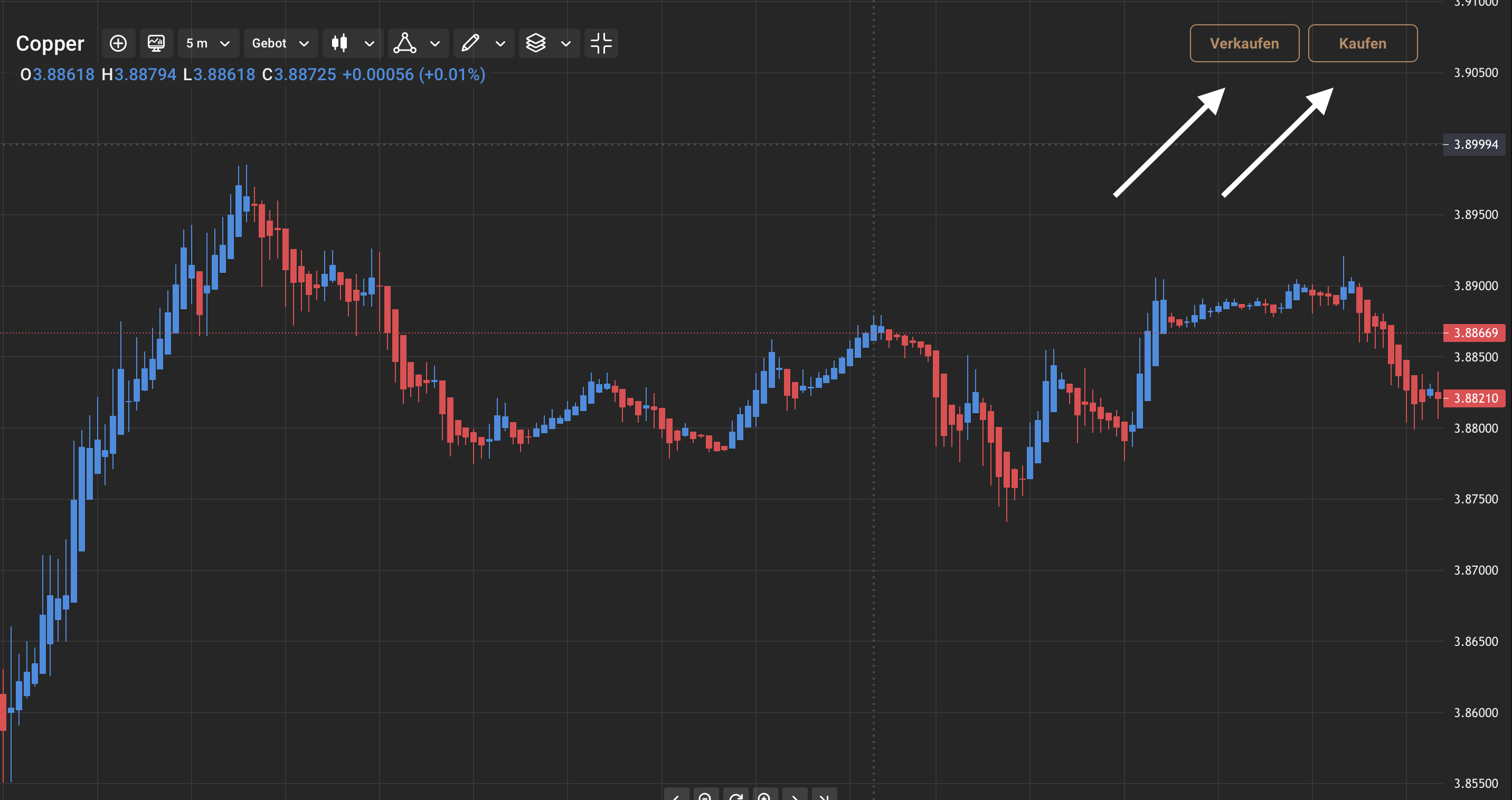Click the 3.86500 axis value

point(1476,642)
